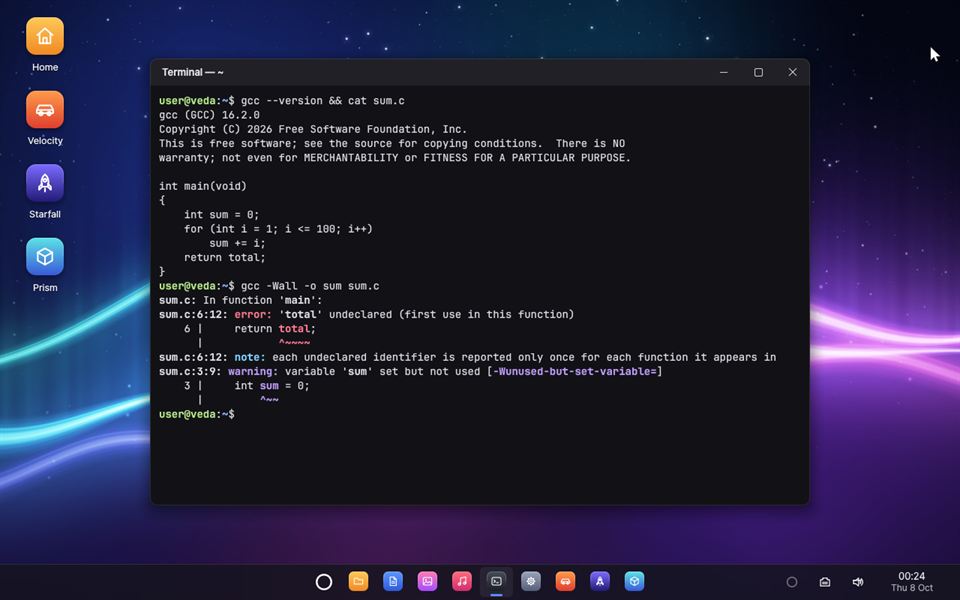Click the "gcc -Wall -o sum sum.c" command
The image size is (960, 600).
tap(310, 286)
